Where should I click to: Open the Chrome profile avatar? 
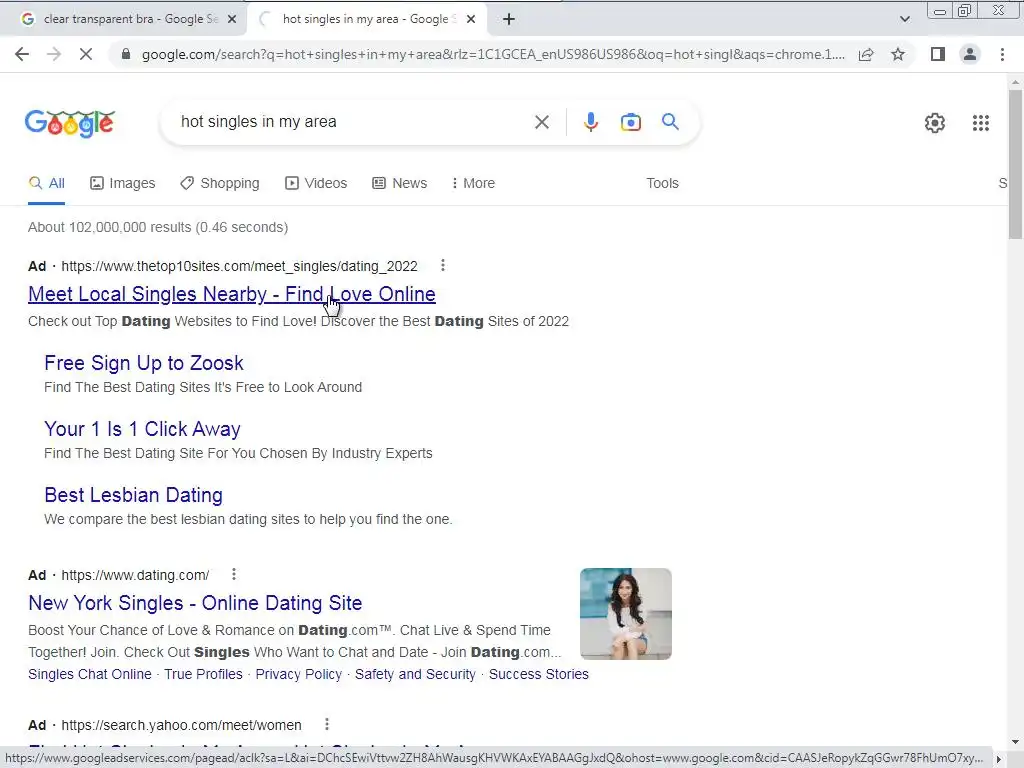point(970,54)
